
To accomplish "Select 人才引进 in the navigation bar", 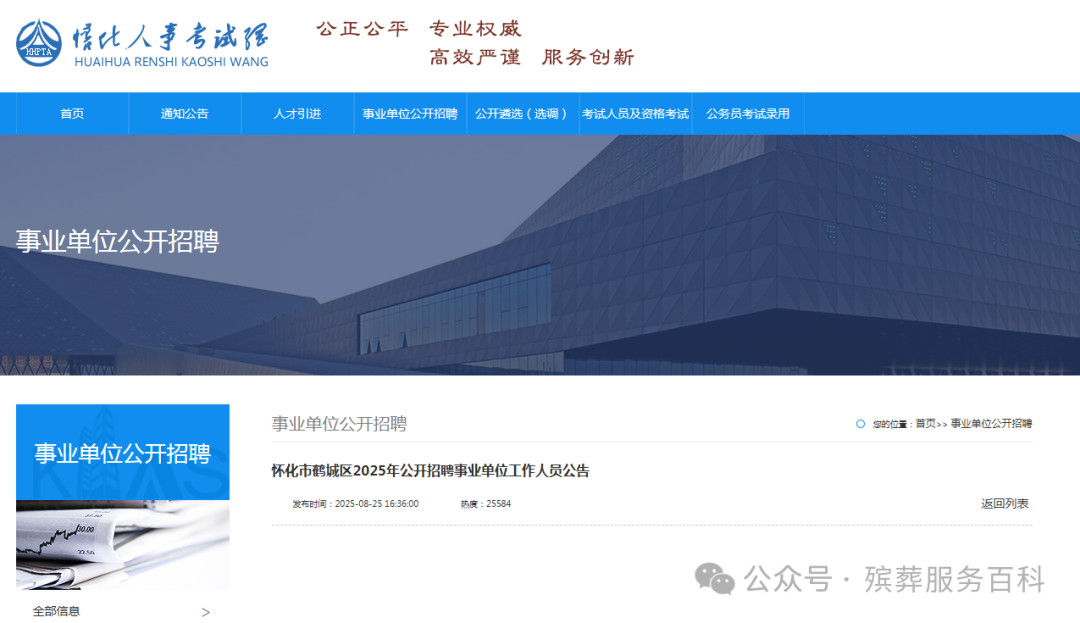I will point(297,114).
